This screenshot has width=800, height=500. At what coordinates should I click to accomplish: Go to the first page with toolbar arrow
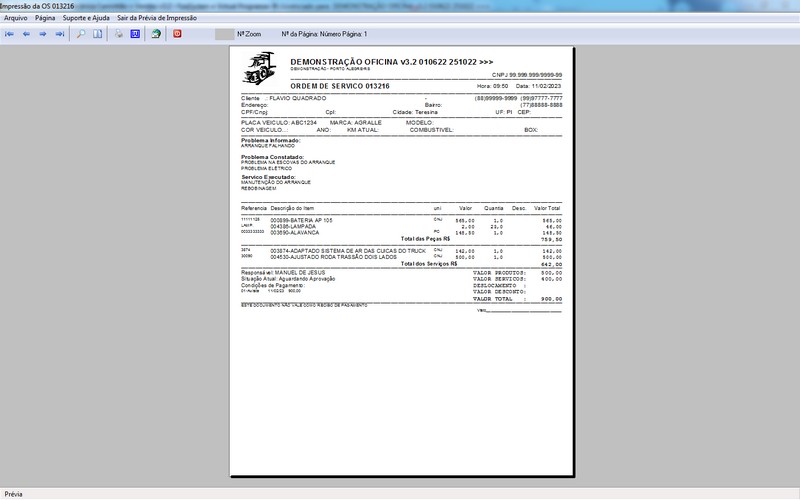pos(9,34)
